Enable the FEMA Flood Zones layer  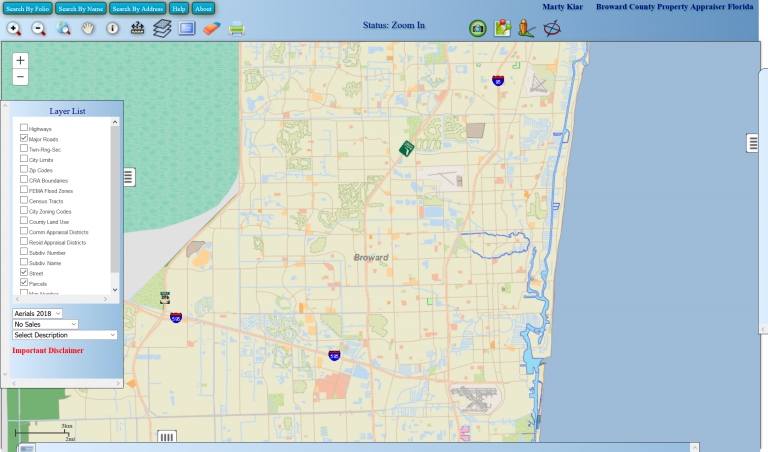(x=24, y=190)
